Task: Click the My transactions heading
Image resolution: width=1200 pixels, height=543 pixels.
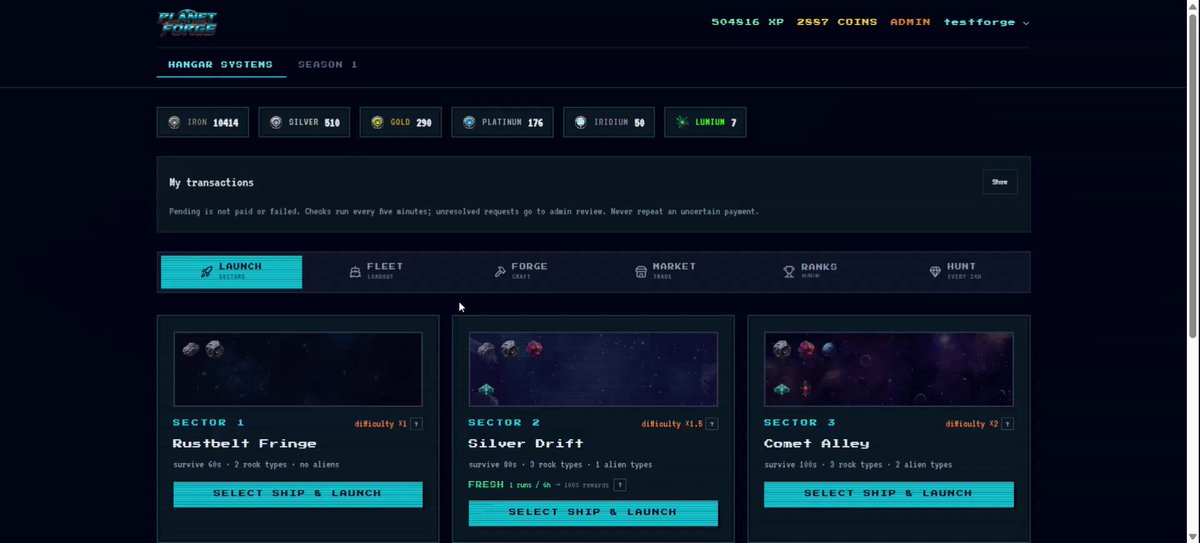Action: tap(211, 183)
